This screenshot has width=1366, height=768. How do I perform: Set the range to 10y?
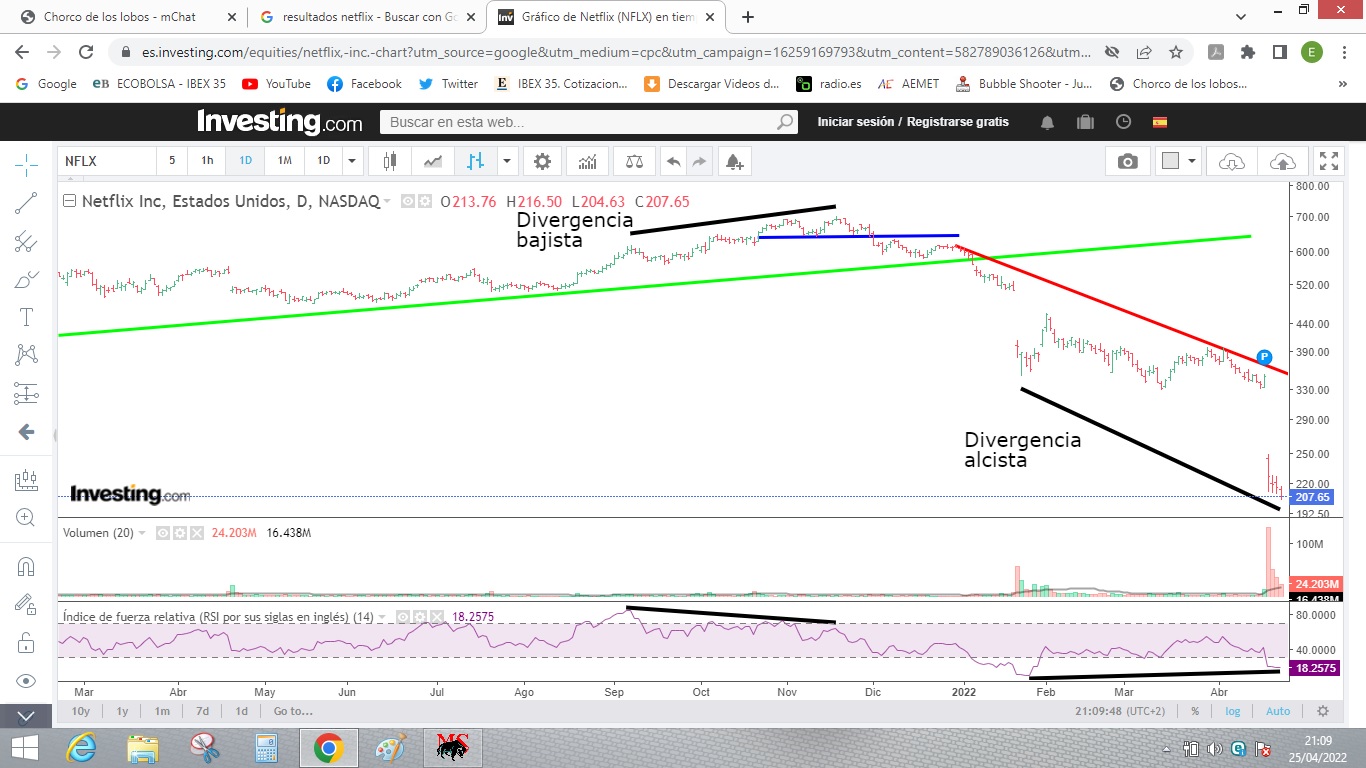[x=81, y=711]
